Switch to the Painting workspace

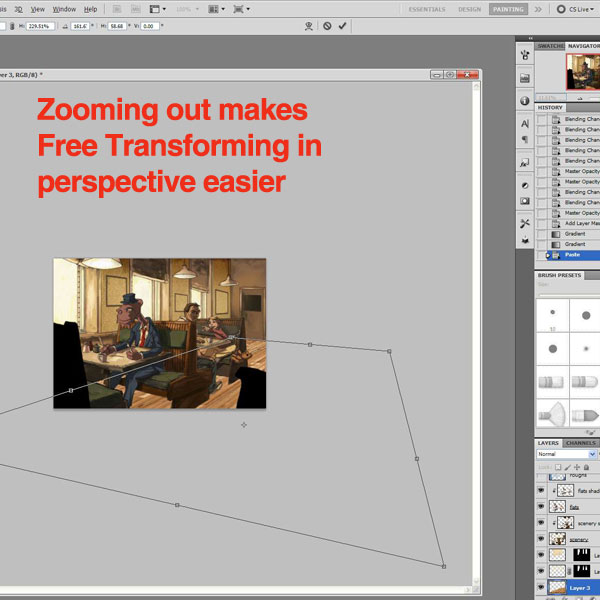(x=508, y=9)
